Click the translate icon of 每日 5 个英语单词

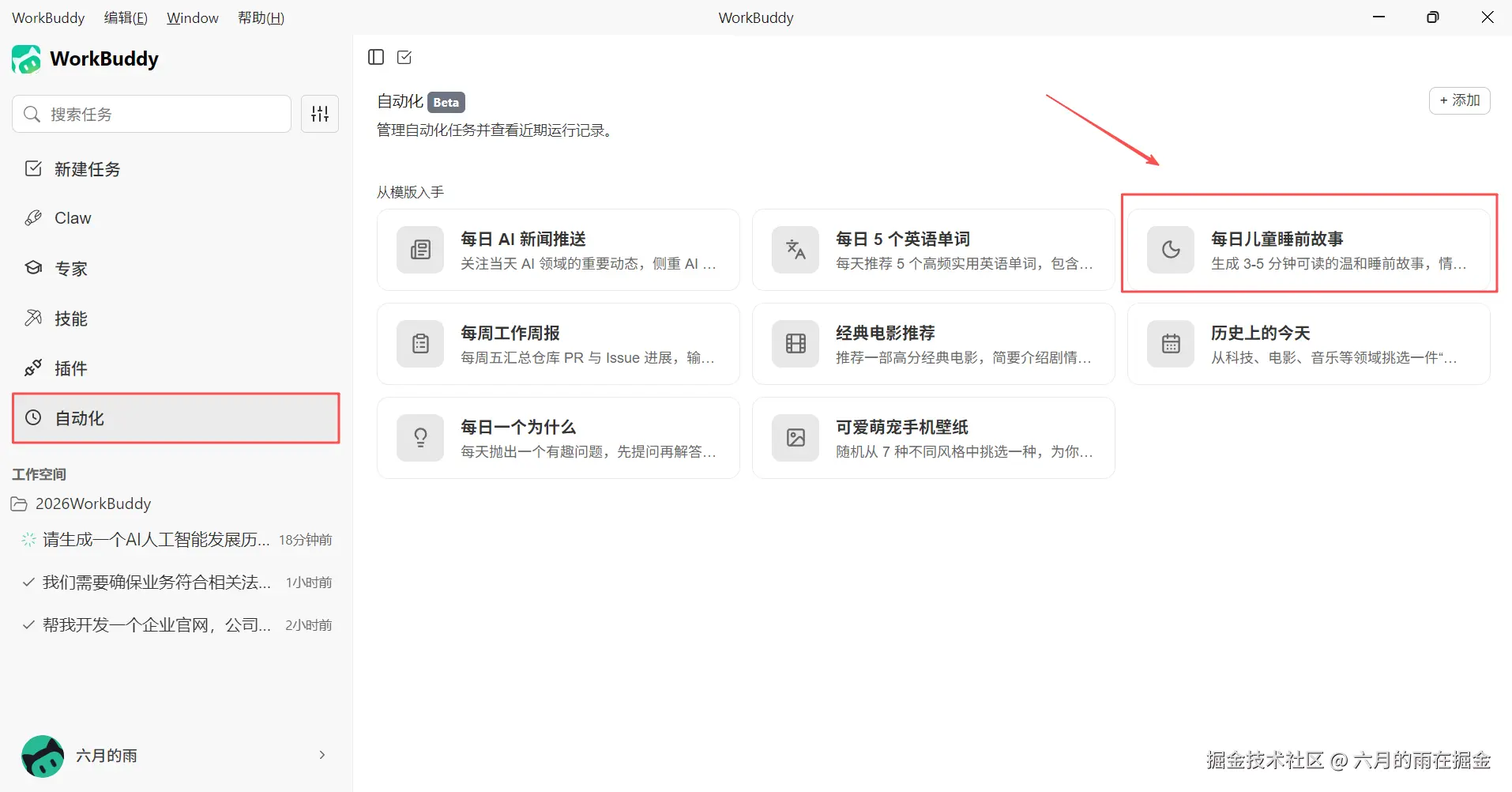coord(795,250)
